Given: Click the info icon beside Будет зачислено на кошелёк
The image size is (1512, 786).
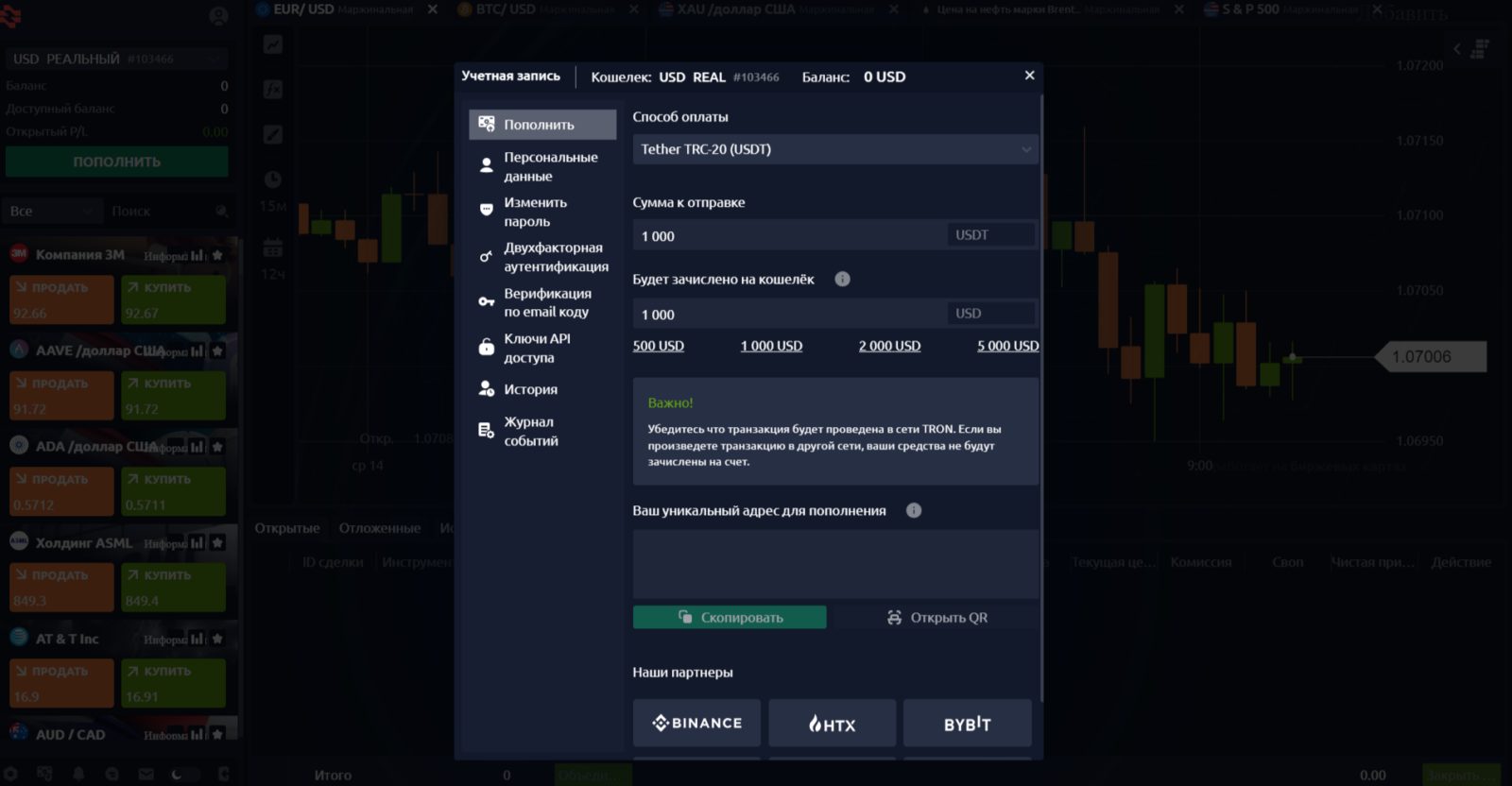Looking at the screenshot, I should [x=843, y=279].
